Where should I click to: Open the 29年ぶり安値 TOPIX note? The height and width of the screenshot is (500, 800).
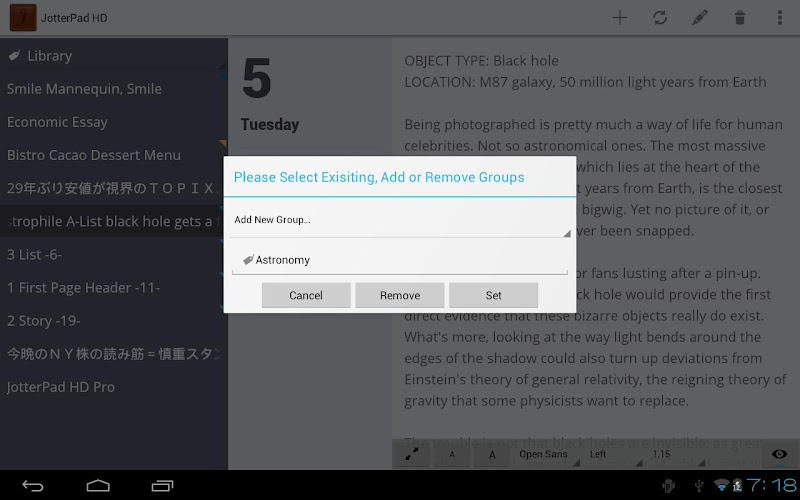coord(113,188)
